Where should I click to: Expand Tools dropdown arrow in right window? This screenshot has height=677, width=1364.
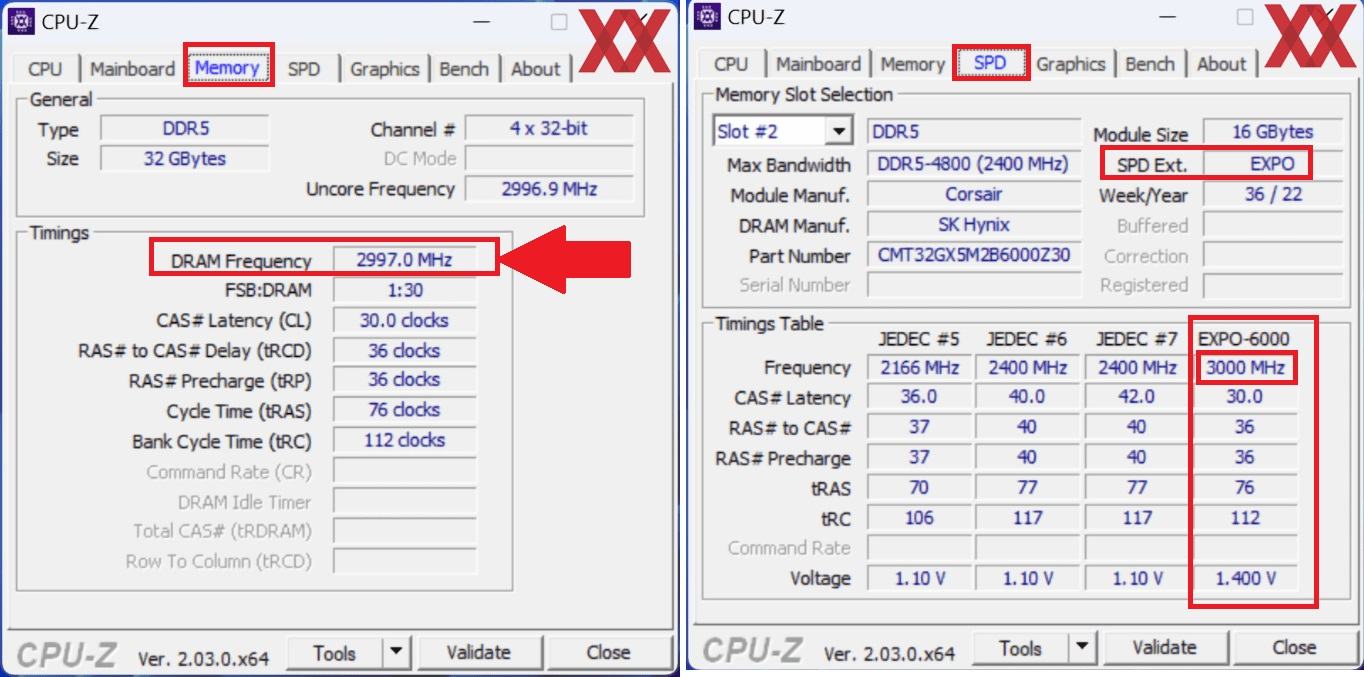click(1083, 648)
